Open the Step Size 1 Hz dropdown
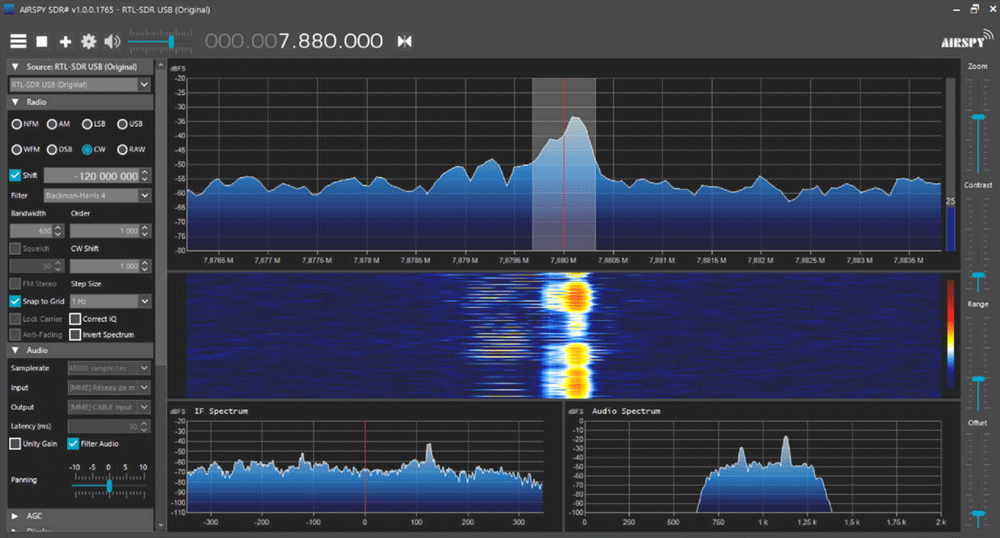Image resolution: width=1000 pixels, height=538 pixels. click(x=110, y=301)
